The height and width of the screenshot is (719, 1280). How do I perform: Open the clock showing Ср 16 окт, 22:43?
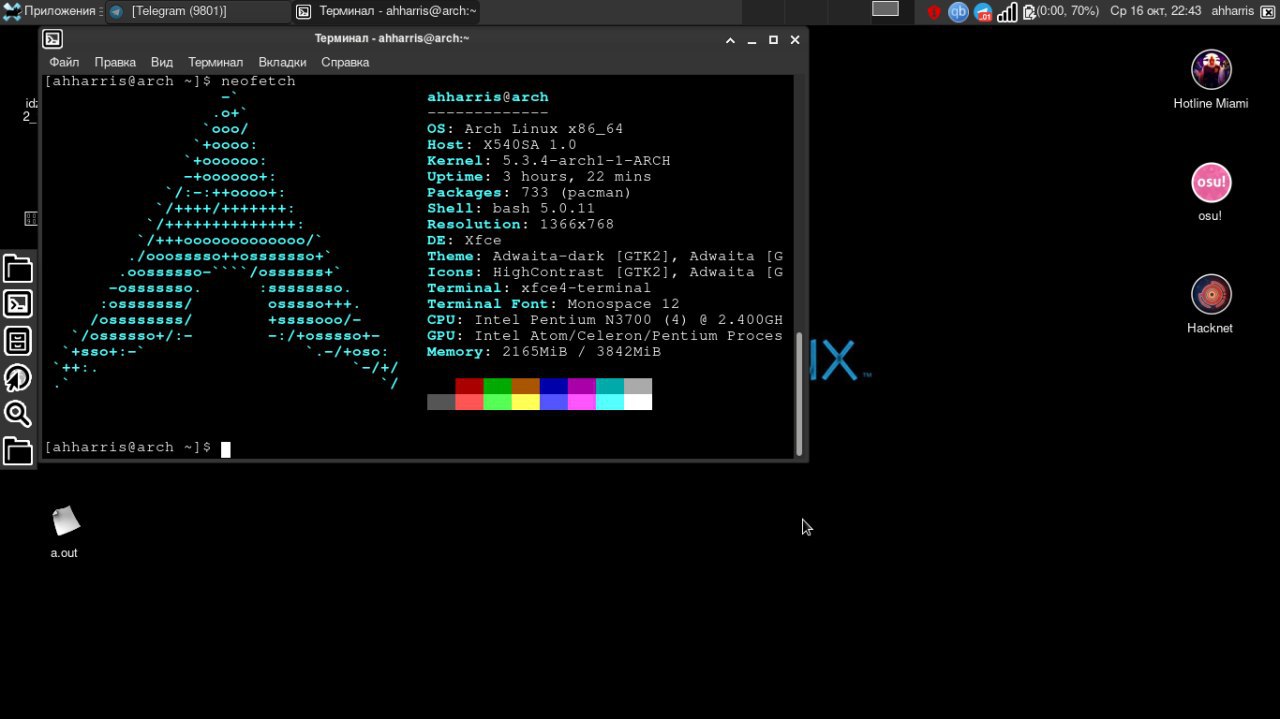coord(1155,11)
